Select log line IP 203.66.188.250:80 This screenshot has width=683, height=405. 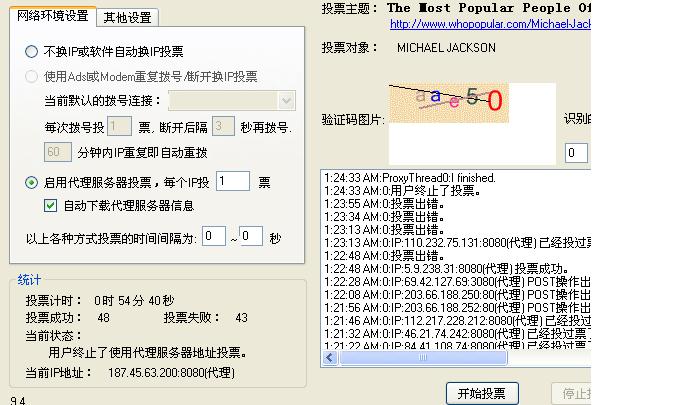[x=457, y=295]
